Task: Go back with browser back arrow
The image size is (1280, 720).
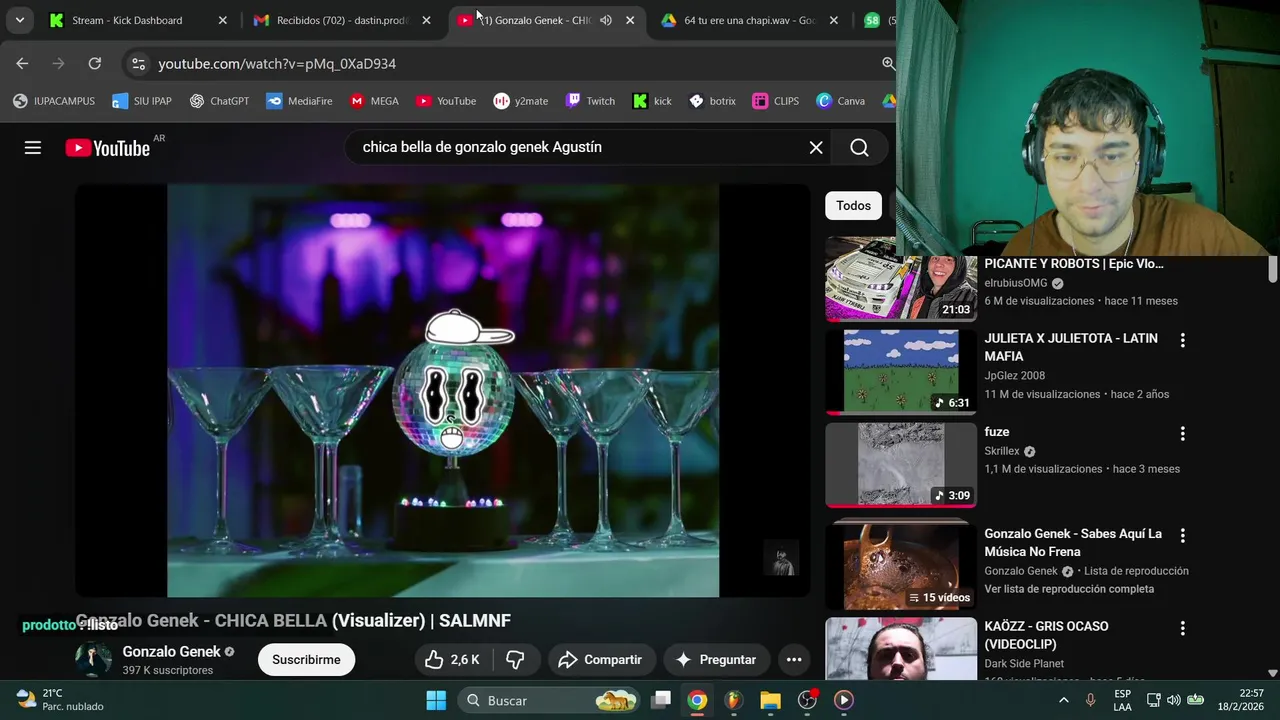Action: point(22,63)
